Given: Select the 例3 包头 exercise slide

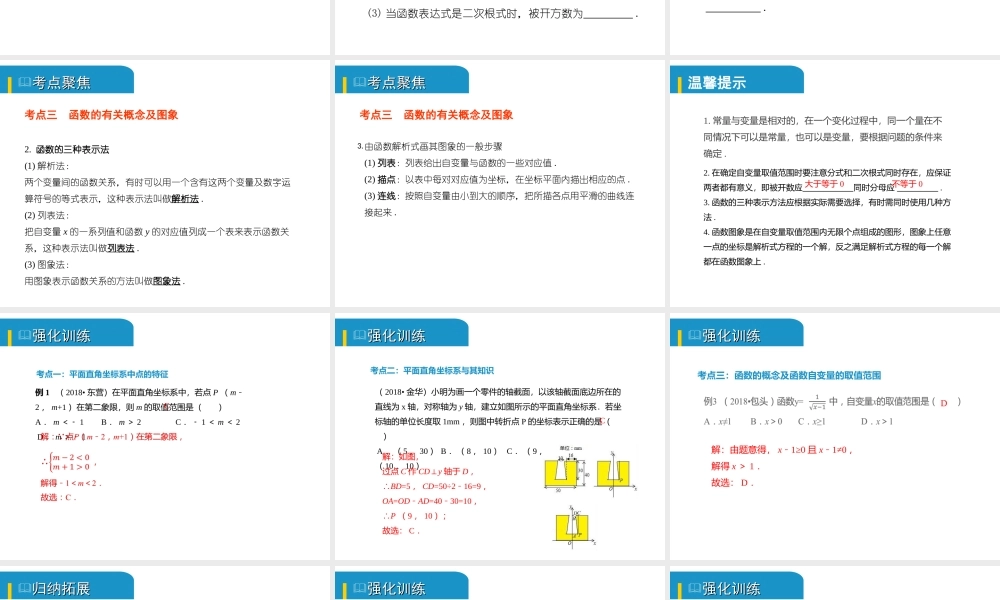Looking at the screenshot, I should click(x=835, y=437).
